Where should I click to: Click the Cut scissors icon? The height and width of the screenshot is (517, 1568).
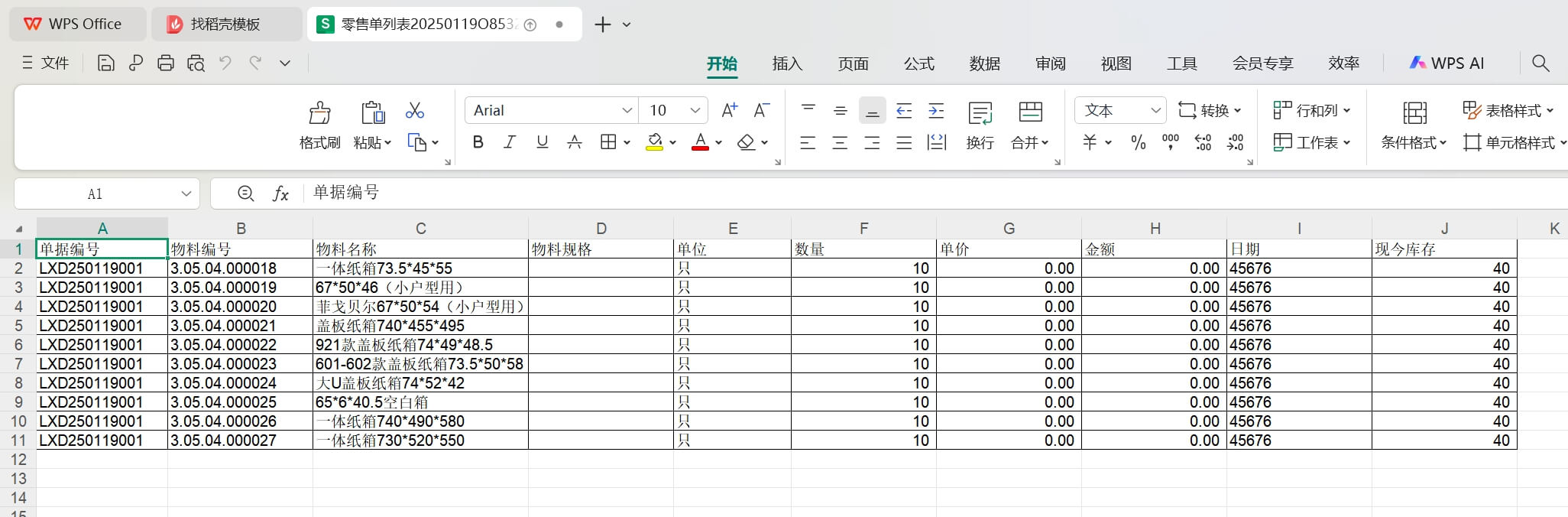pos(415,111)
